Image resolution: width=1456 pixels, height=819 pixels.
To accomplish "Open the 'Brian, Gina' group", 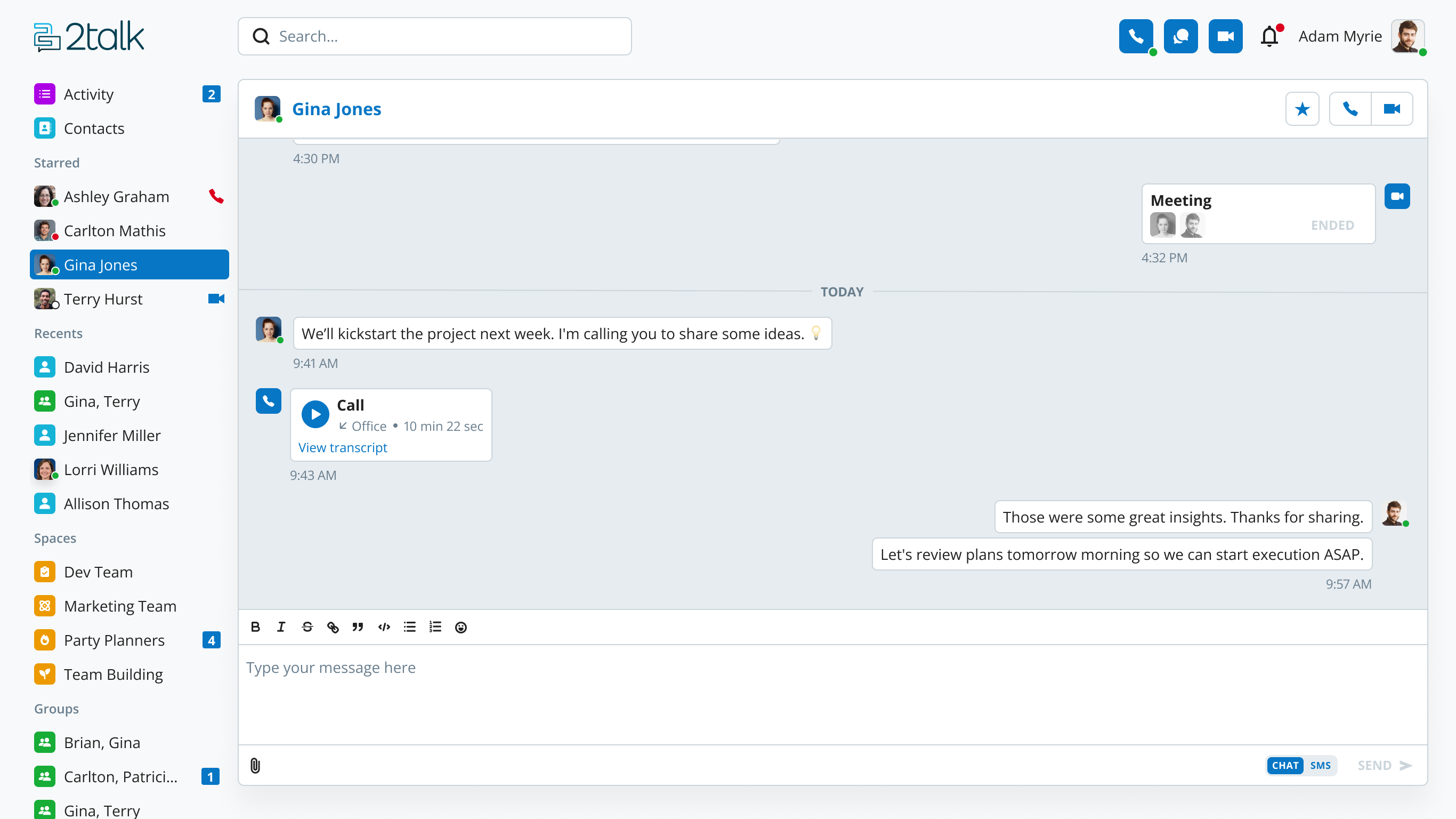I will pos(129,742).
